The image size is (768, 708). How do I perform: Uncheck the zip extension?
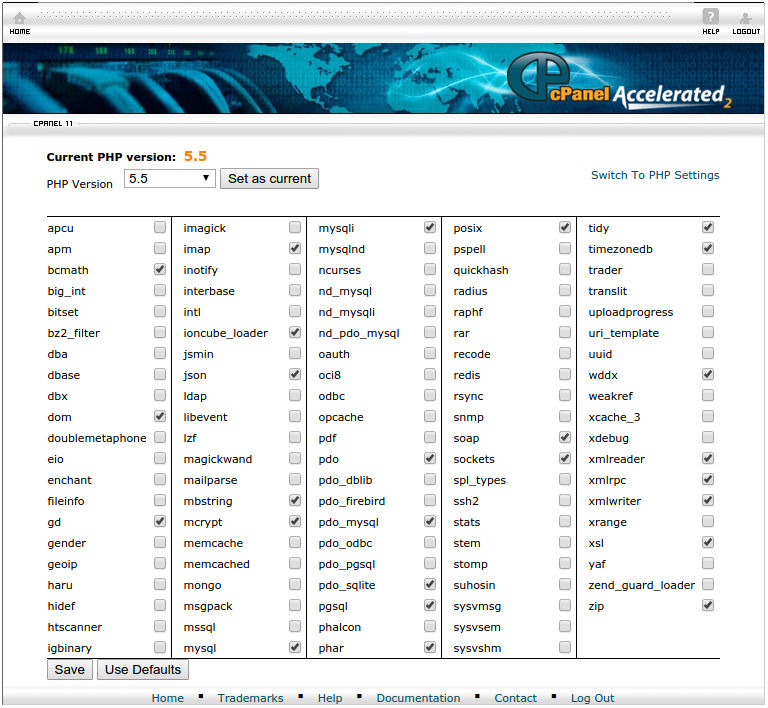pos(708,605)
